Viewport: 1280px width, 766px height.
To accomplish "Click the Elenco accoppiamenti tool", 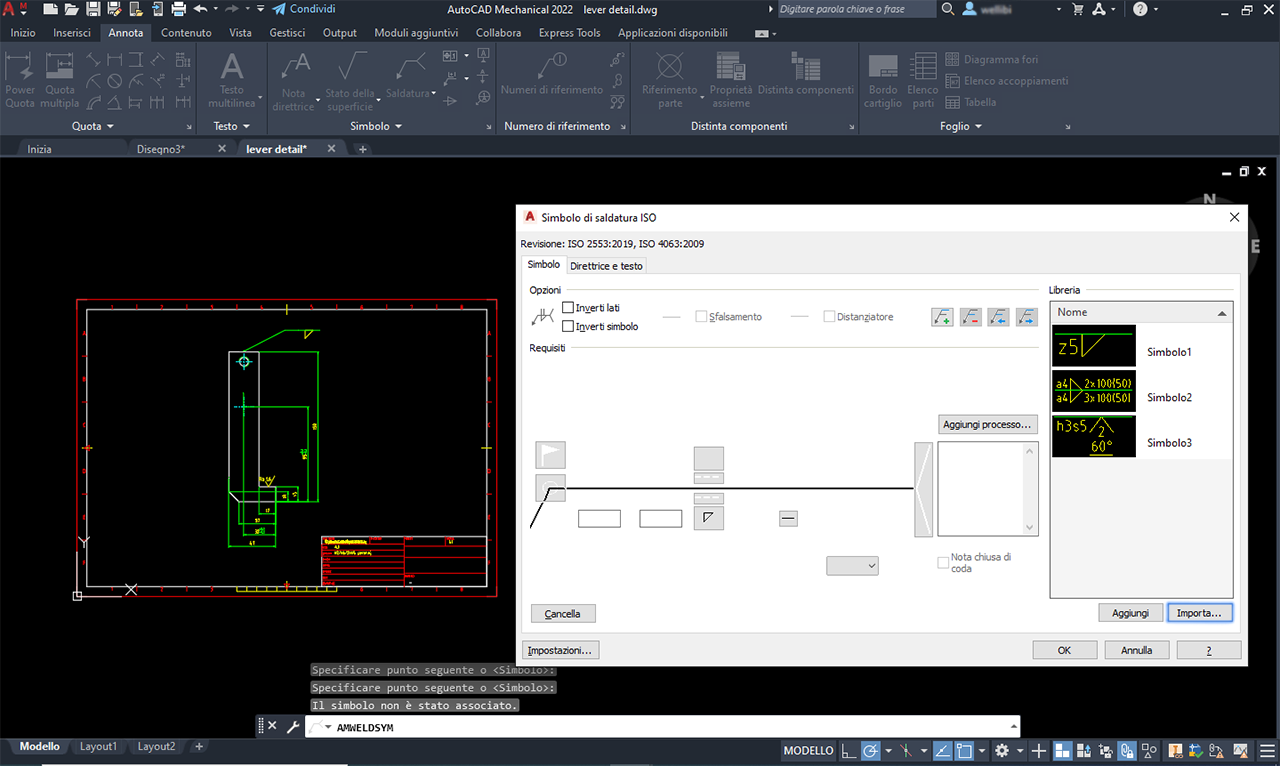I will pos(1007,81).
